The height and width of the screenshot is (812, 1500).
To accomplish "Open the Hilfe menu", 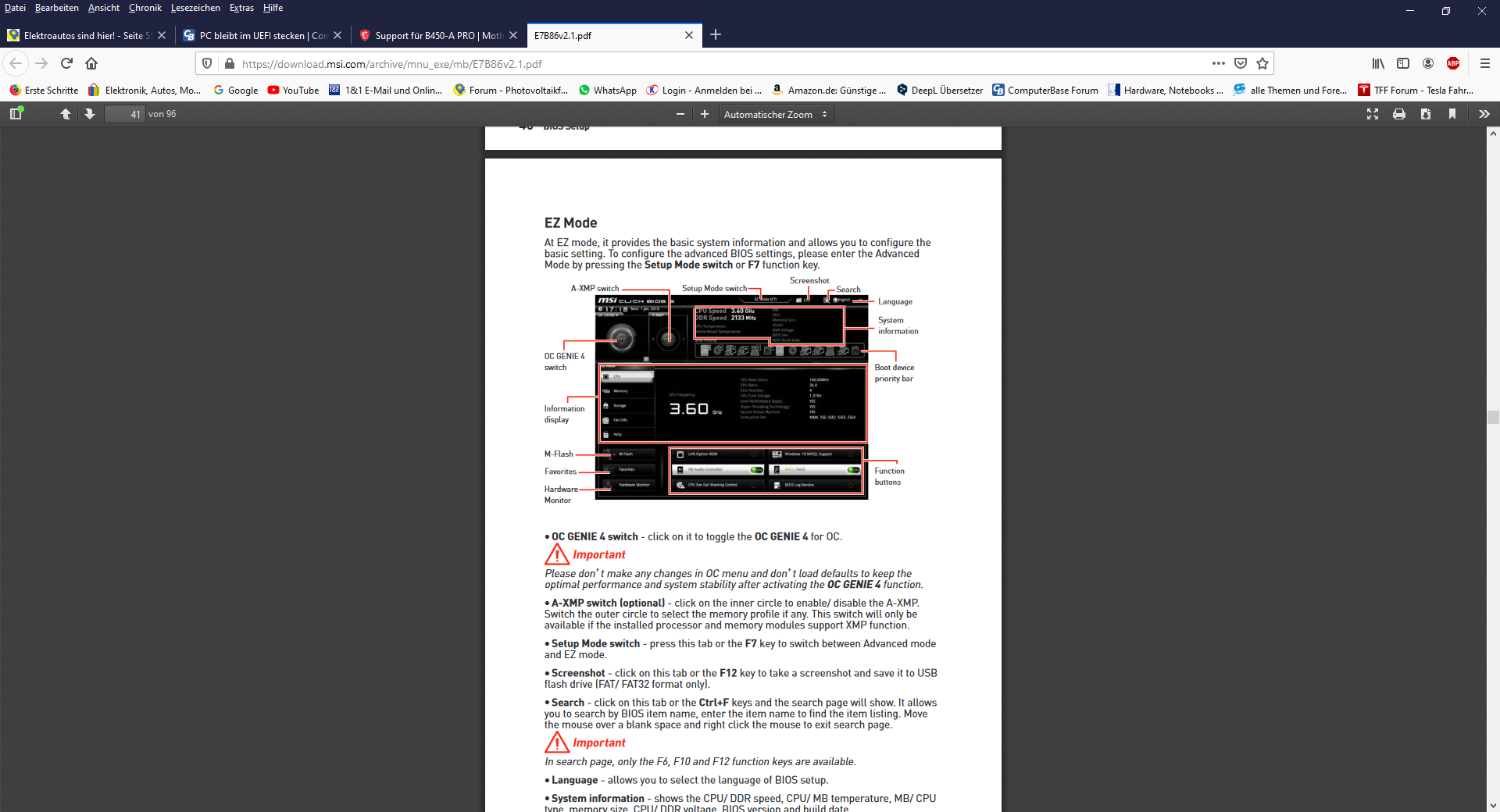I will 273,8.
